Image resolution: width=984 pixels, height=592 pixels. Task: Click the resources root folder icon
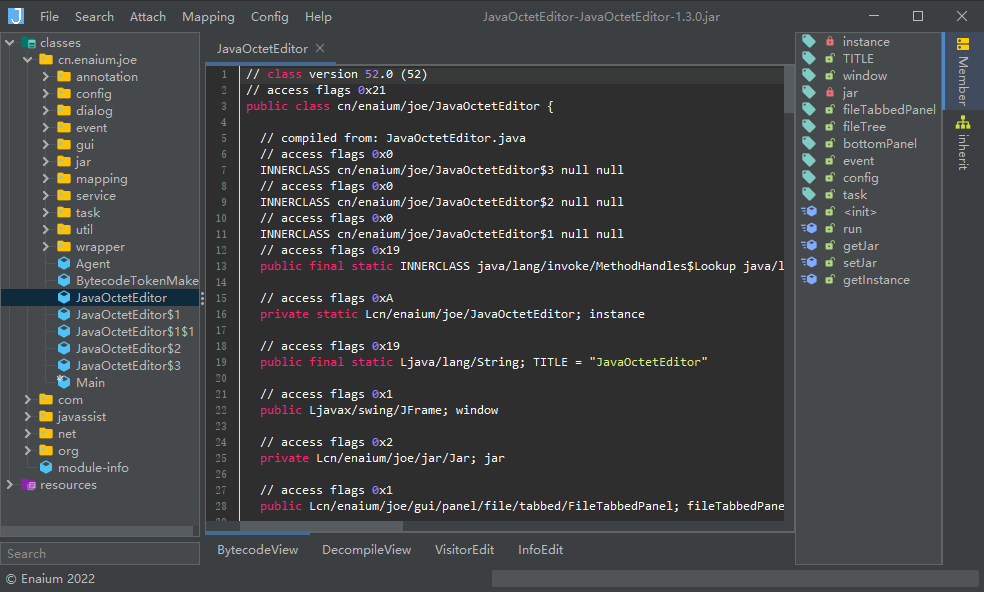click(29, 485)
